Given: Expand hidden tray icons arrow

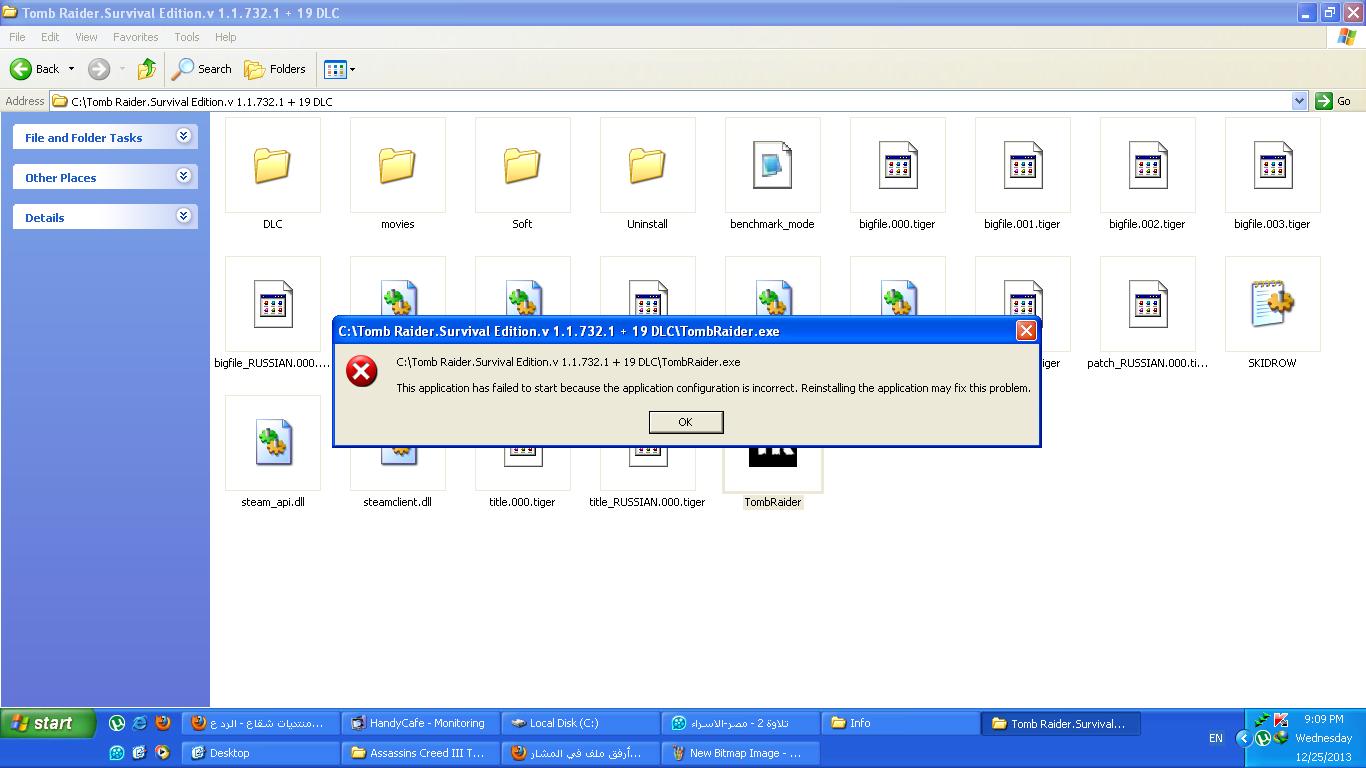Looking at the screenshot, I should [x=1244, y=739].
